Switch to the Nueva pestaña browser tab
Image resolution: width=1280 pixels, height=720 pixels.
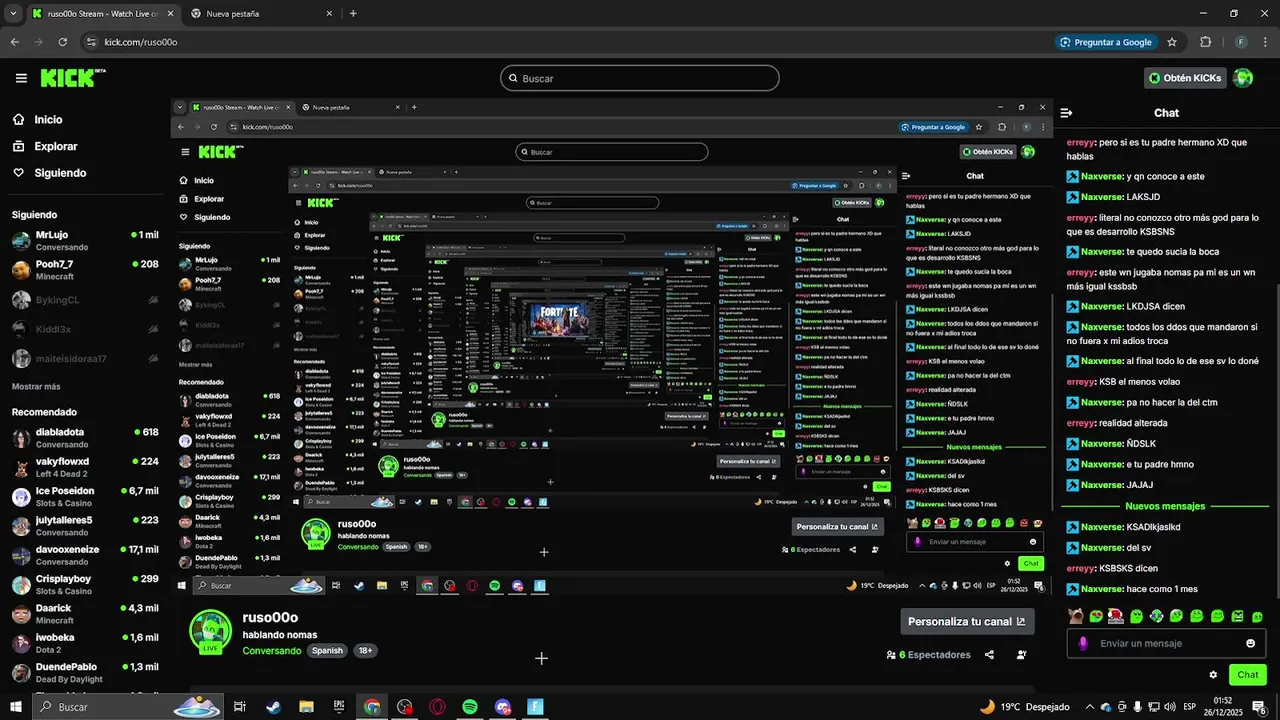[x=260, y=14]
